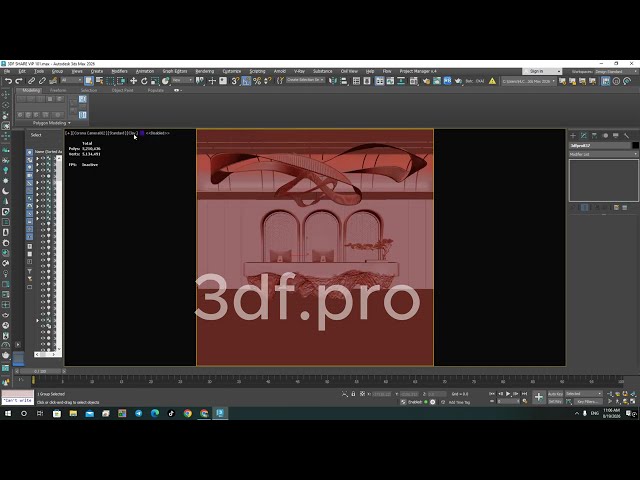This screenshot has width=640, height=480.
Task: Click the Undo arrow in the toolbar
Action: 8,81
